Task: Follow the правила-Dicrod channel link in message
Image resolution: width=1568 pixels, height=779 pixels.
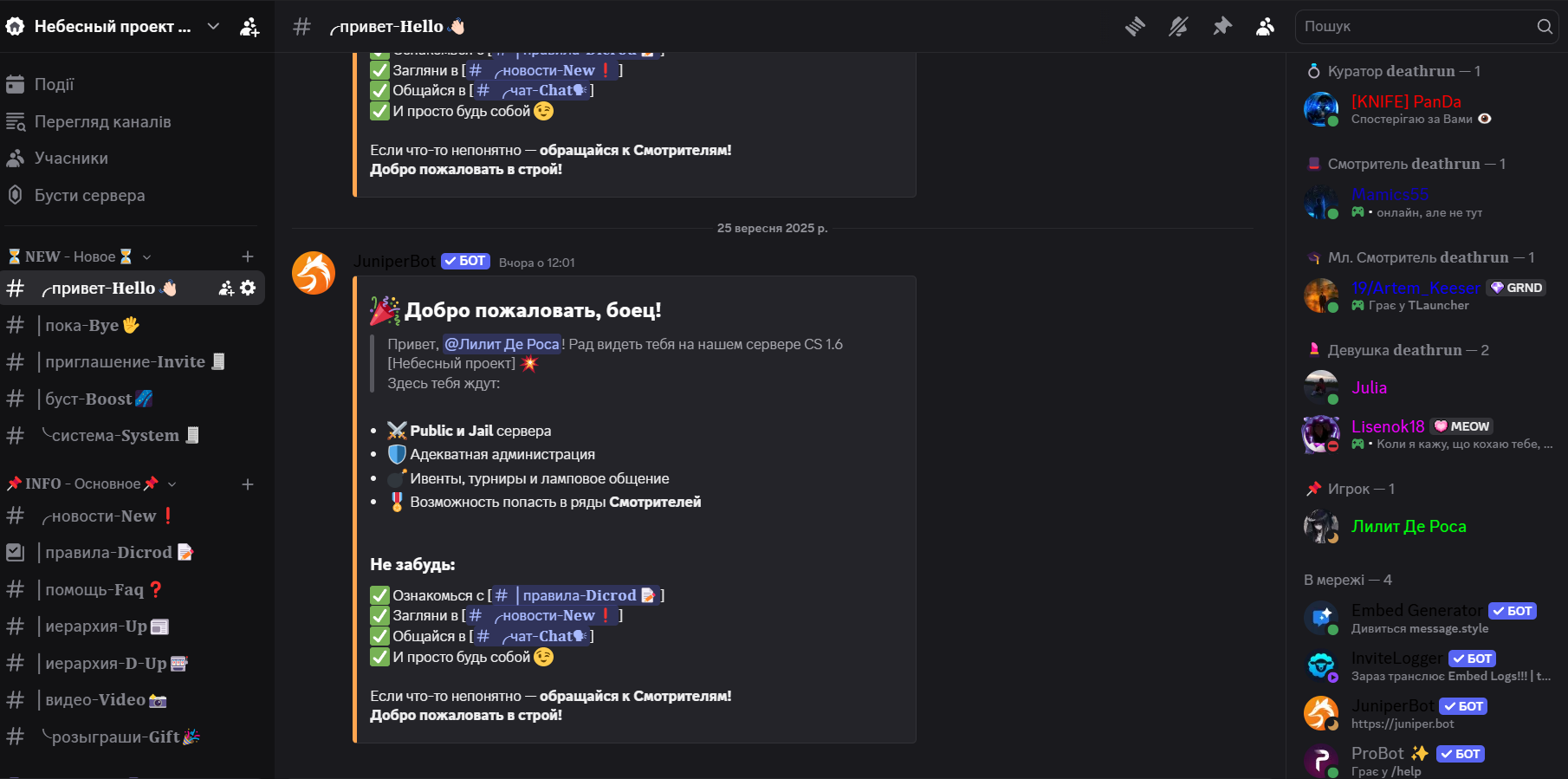Action: (x=579, y=595)
